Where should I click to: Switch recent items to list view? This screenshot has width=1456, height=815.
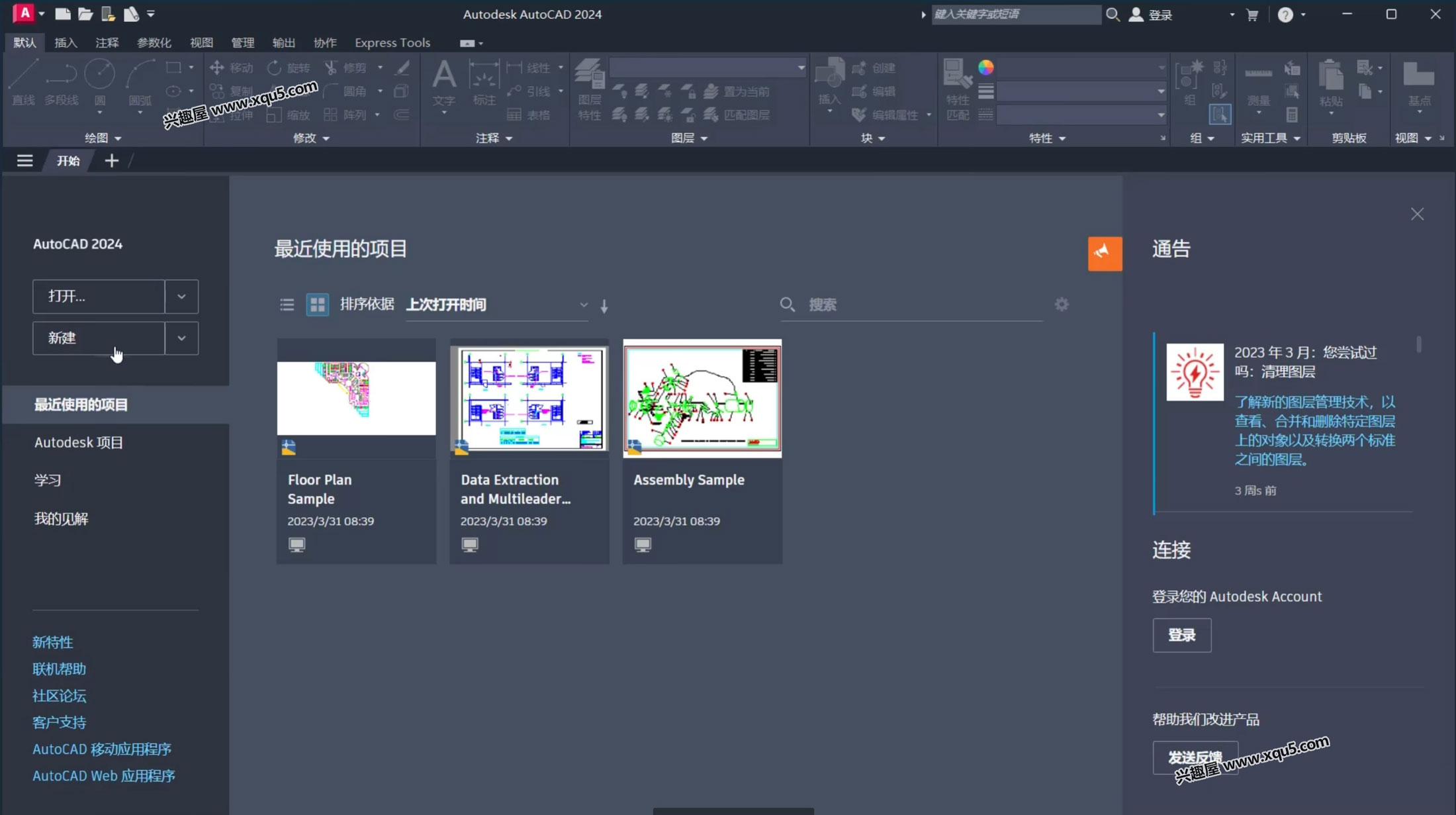coord(287,305)
